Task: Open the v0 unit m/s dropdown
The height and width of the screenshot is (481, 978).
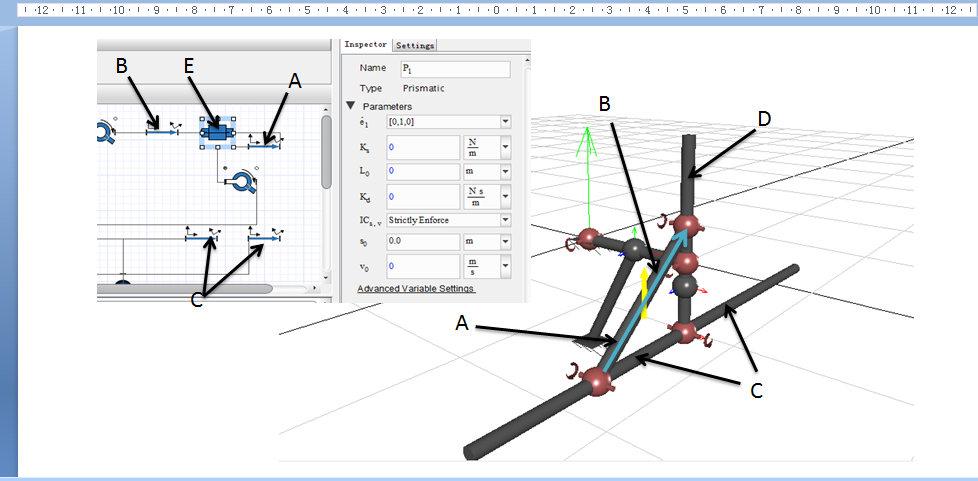Action: pos(506,266)
